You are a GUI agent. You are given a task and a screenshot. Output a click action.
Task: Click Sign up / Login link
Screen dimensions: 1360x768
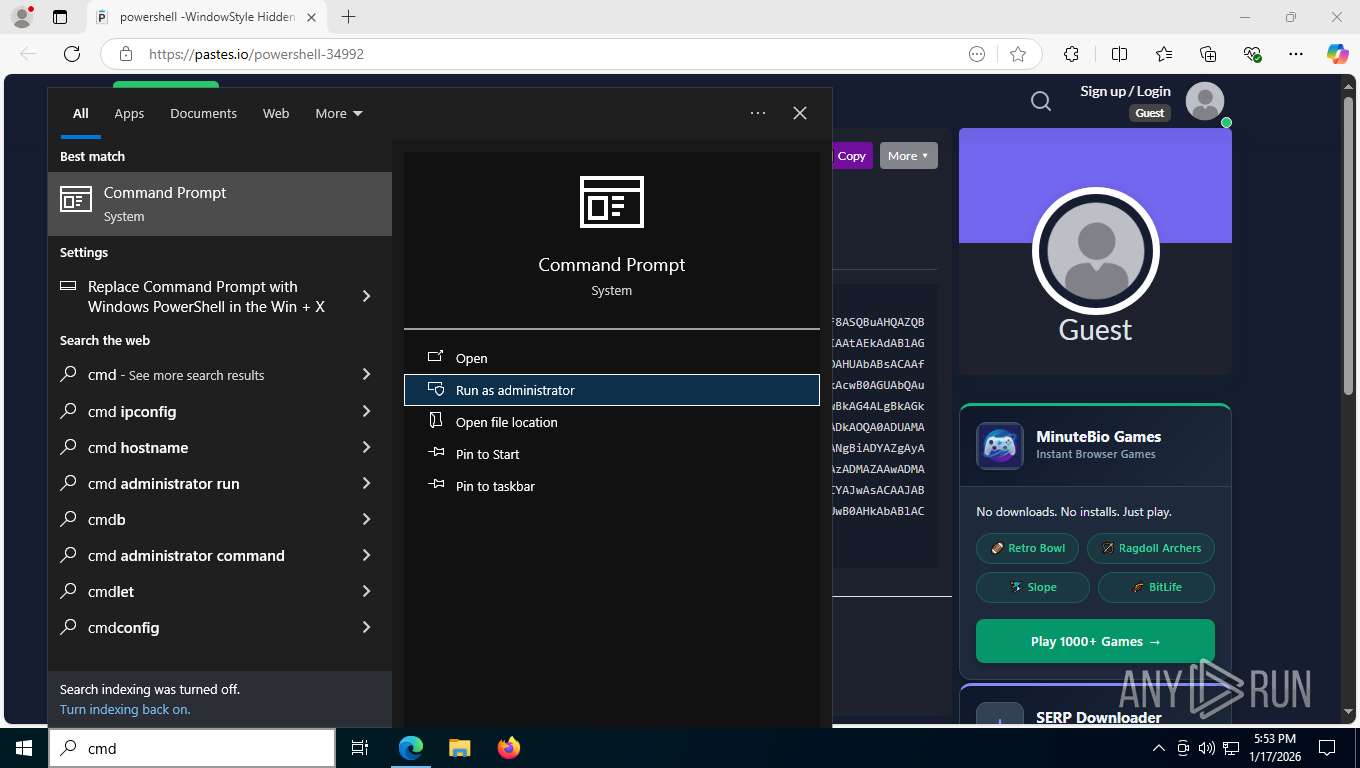point(1125,91)
